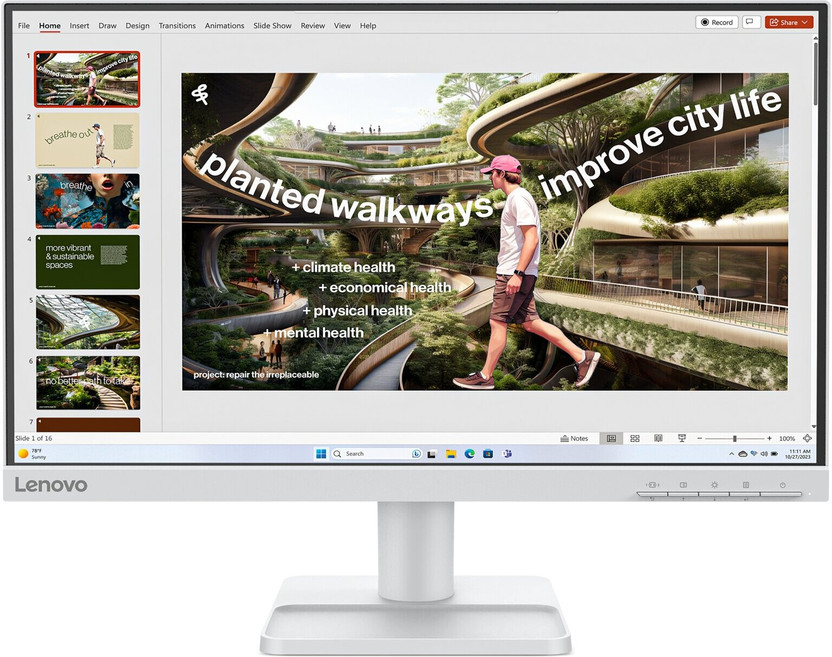
Task: Click the Home tab
Action: coord(49,25)
